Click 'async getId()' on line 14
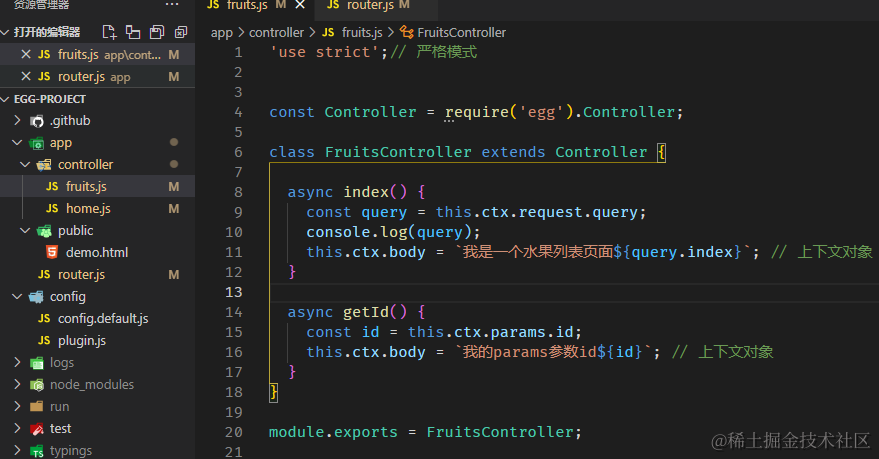This screenshot has height=459, width=879. [347, 312]
